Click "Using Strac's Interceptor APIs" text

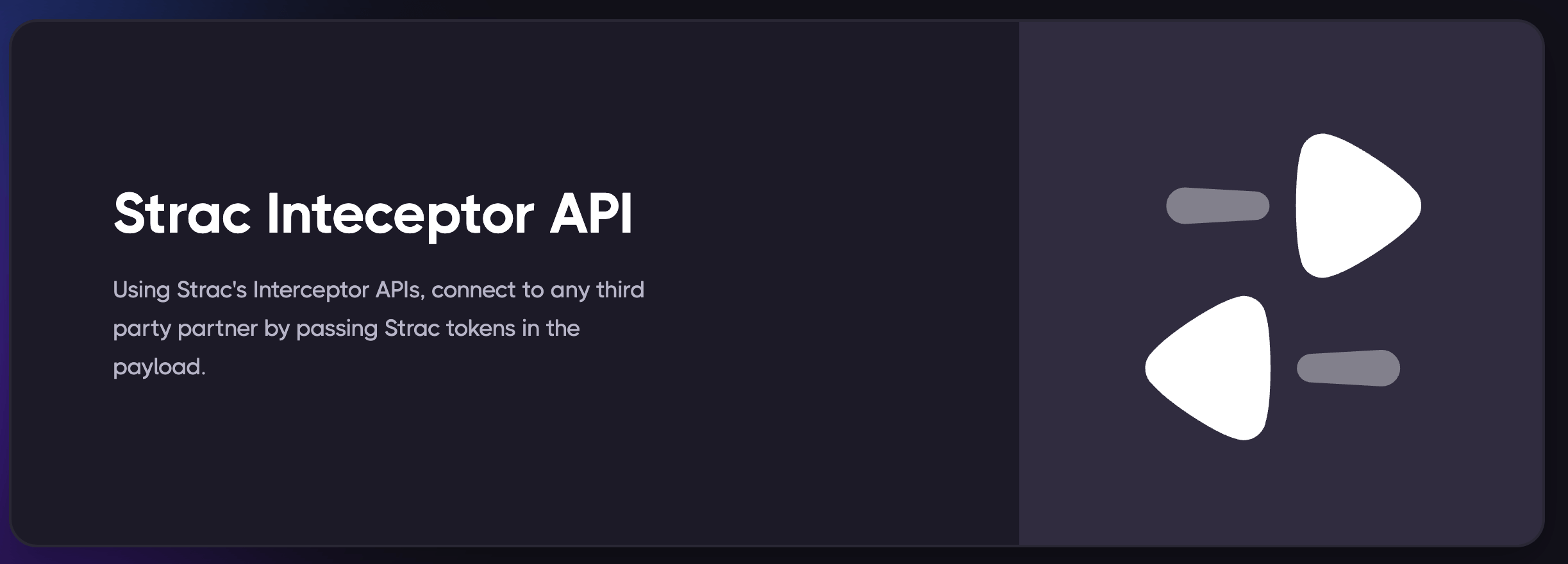[x=267, y=290]
